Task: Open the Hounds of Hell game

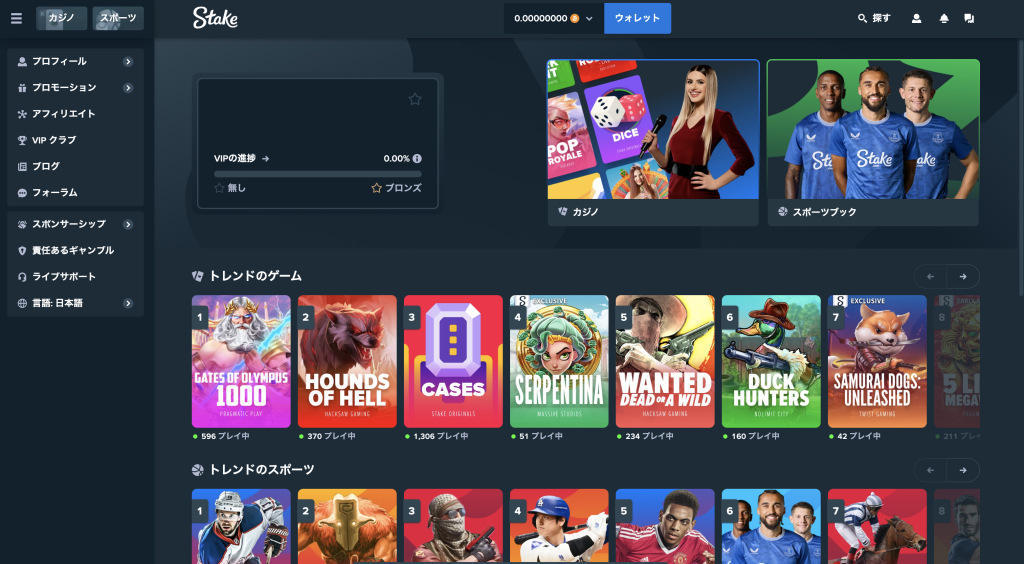Action: pos(347,362)
